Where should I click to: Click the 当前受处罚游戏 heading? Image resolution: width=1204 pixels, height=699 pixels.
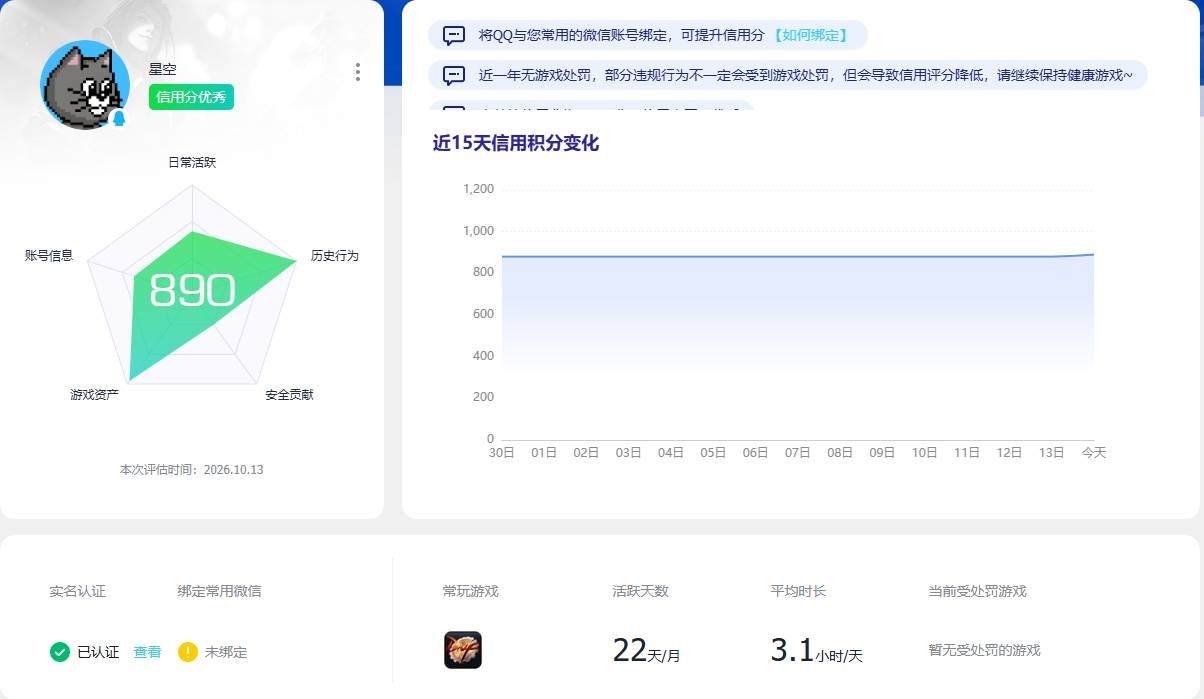[977, 591]
